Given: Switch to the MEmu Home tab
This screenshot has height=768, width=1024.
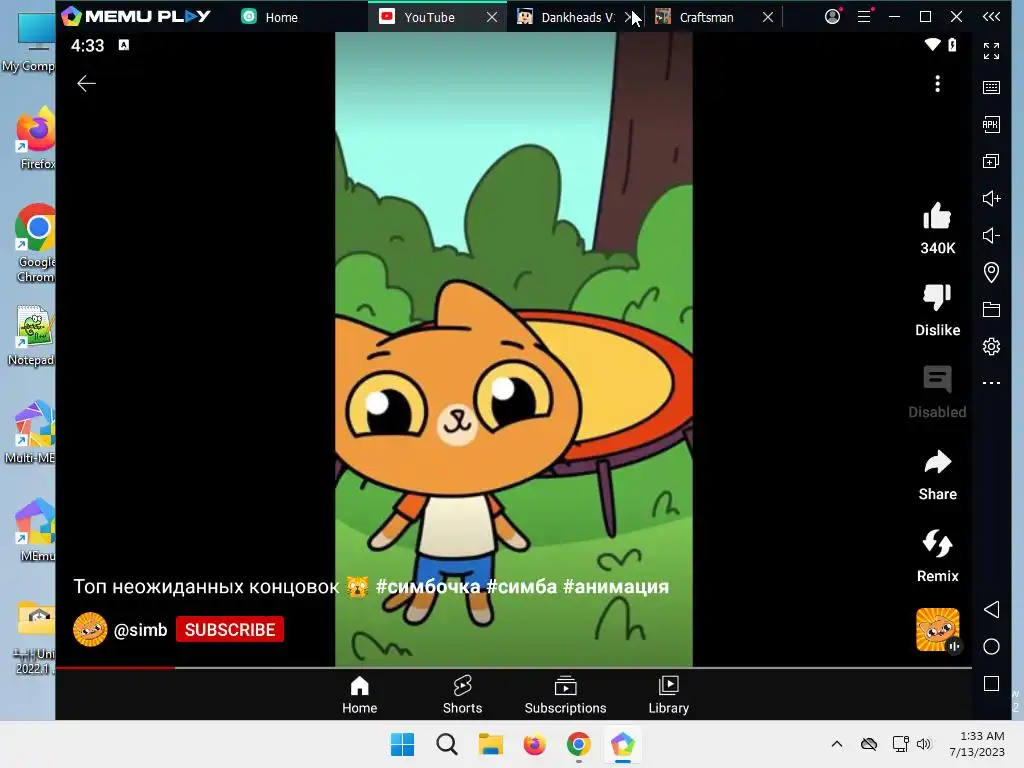Looking at the screenshot, I should (270, 17).
